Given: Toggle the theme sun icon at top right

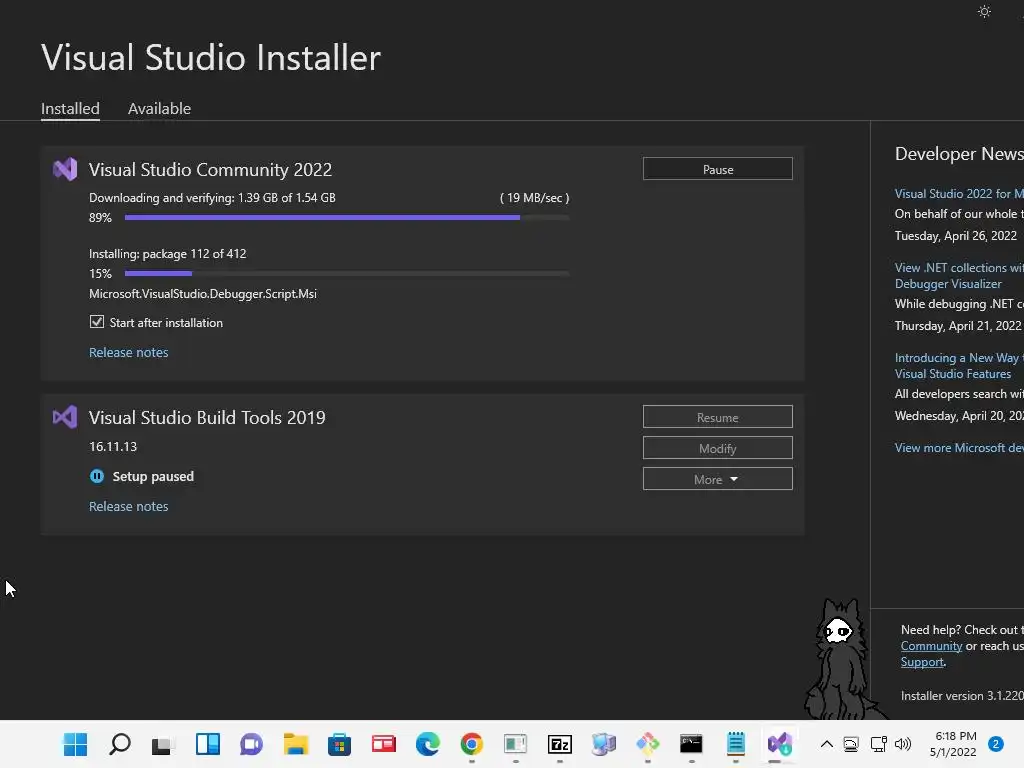Looking at the screenshot, I should point(984,12).
